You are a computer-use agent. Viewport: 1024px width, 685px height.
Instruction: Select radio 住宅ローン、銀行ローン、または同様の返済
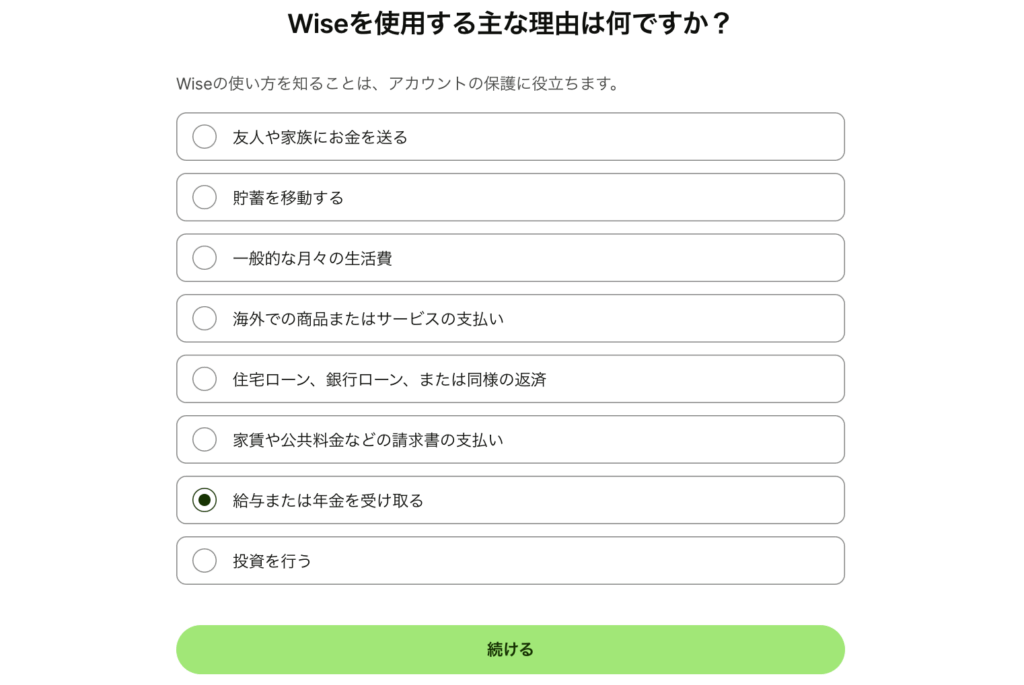[x=204, y=379]
